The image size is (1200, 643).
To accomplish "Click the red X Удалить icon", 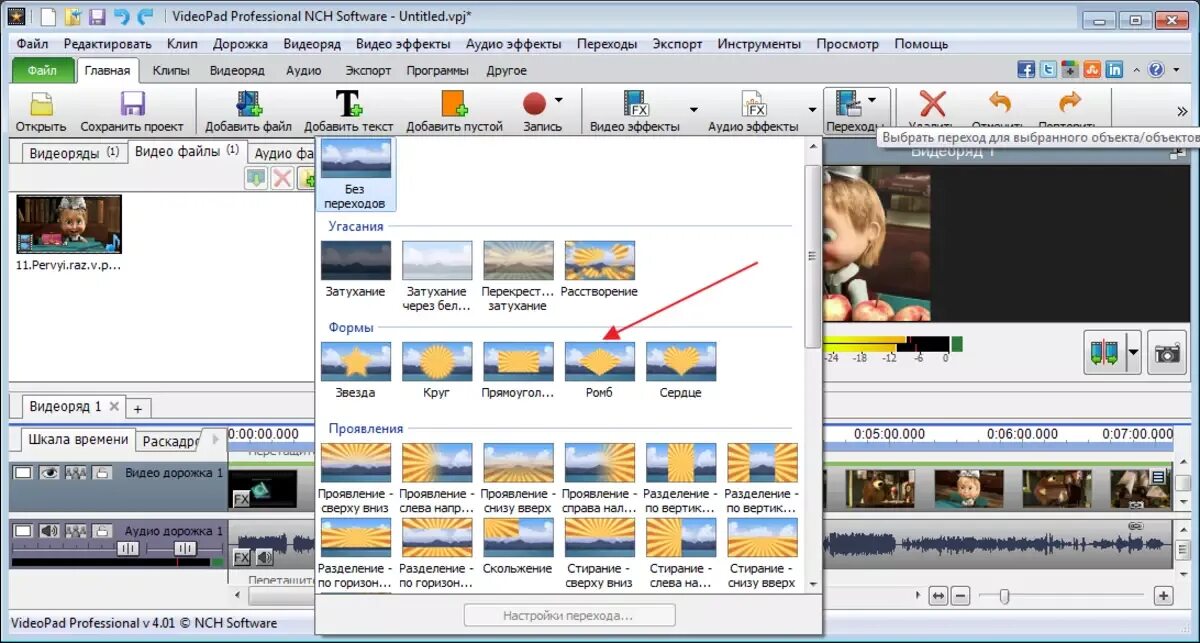I will coord(933,104).
